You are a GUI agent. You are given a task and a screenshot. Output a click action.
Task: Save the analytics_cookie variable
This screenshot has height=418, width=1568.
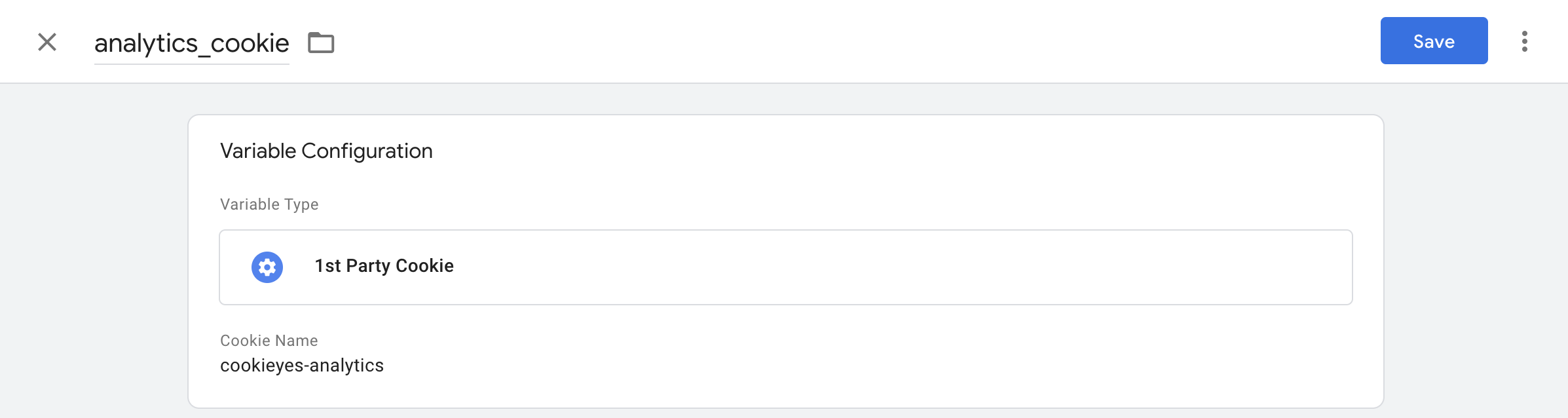tap(1434, 41)
